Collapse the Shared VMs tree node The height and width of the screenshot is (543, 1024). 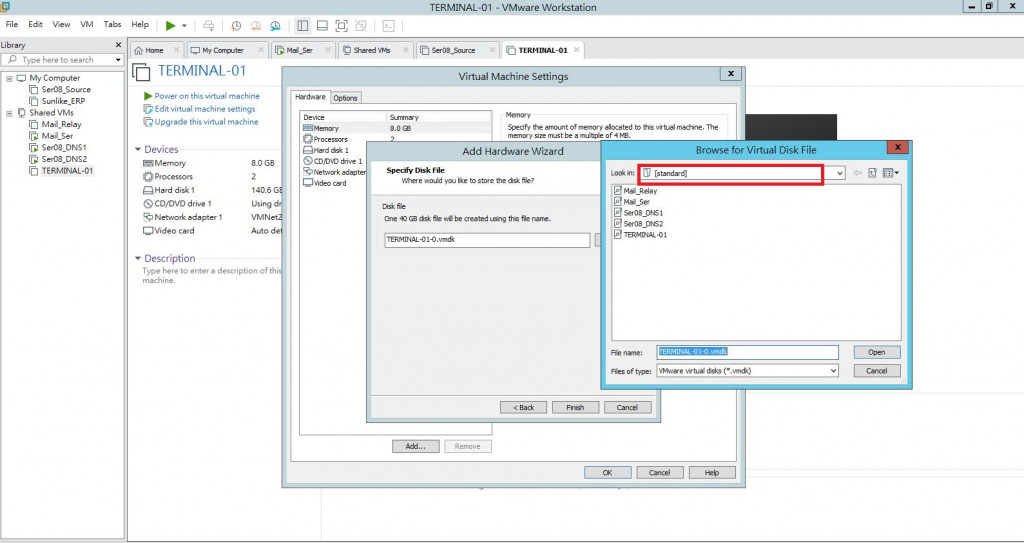pos(10,113)
